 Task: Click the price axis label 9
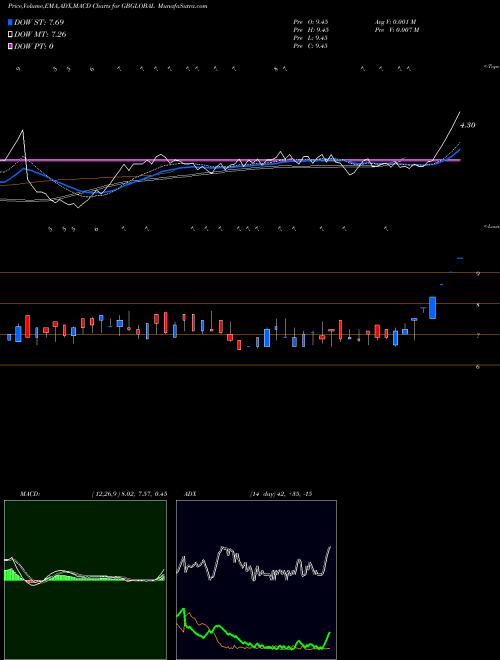click(478, 274)
